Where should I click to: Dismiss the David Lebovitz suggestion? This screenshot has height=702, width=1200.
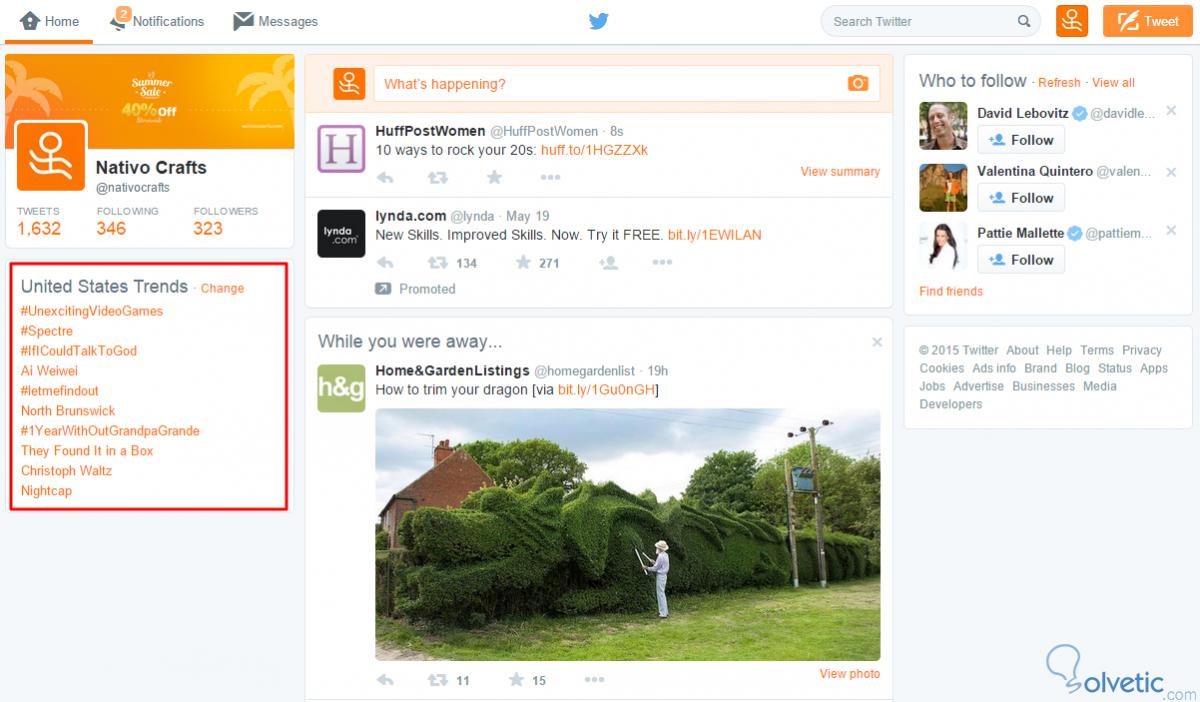[1172, 111]
